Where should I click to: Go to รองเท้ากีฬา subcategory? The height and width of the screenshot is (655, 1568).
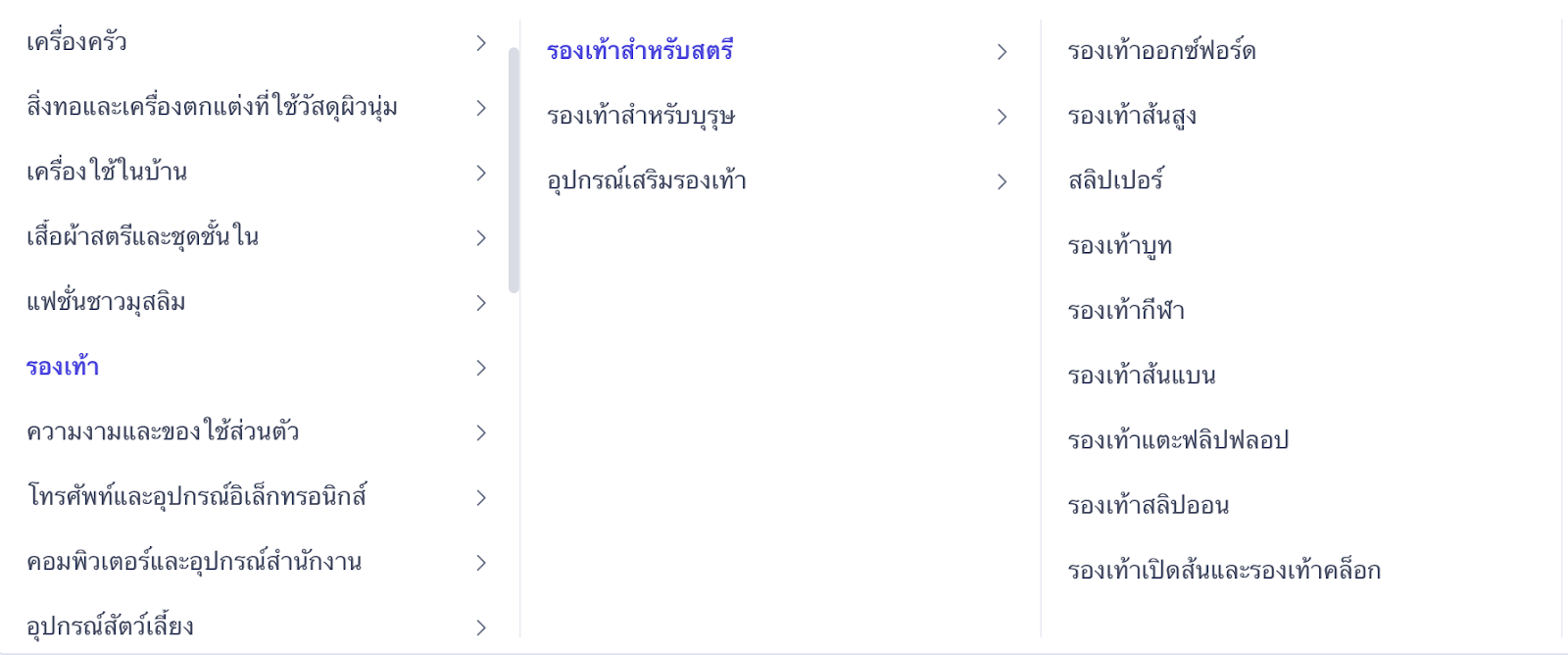[x=1126, y=312]
